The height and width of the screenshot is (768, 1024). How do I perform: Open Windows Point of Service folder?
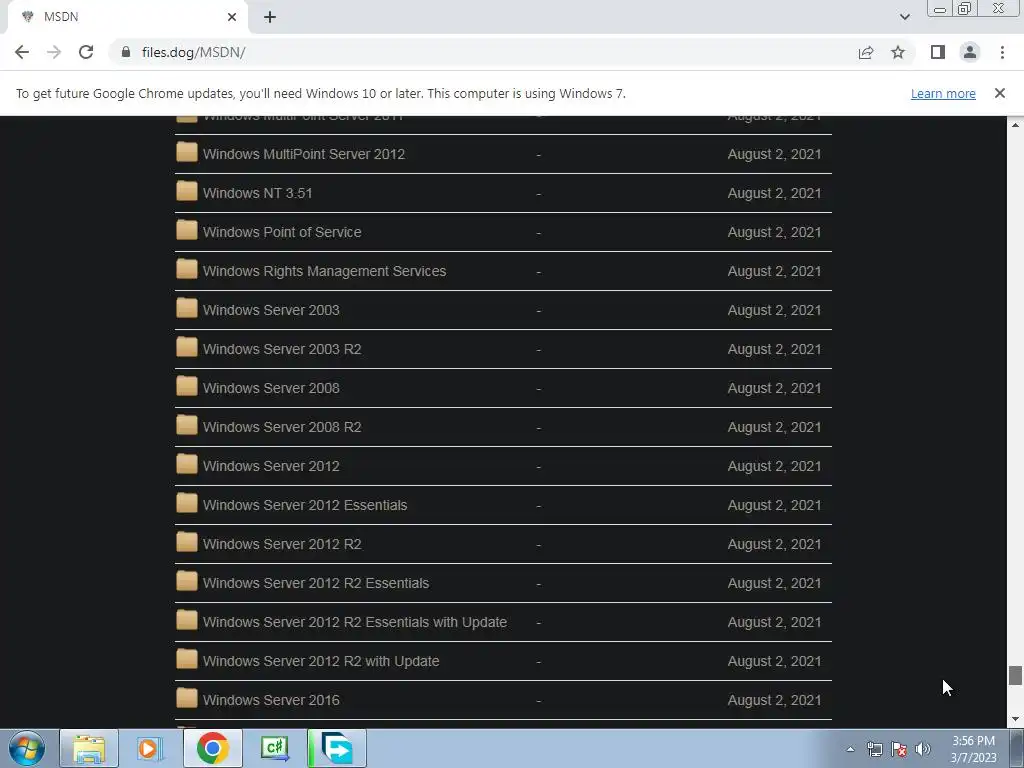[x=281, y=232]
